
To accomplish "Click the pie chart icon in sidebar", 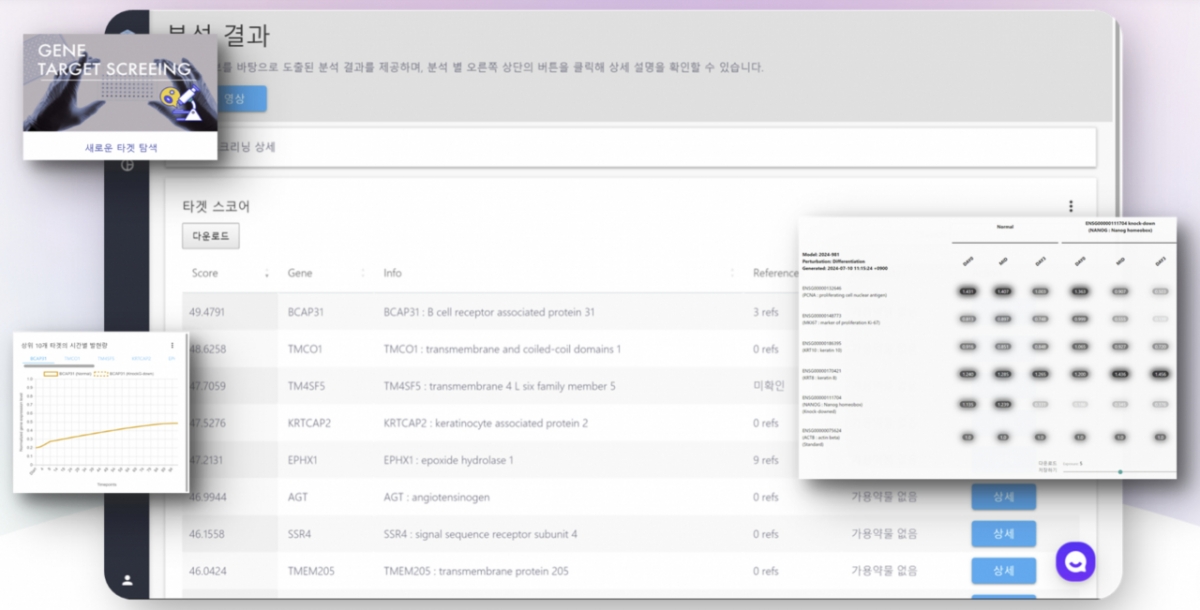I will pos(127,165).
